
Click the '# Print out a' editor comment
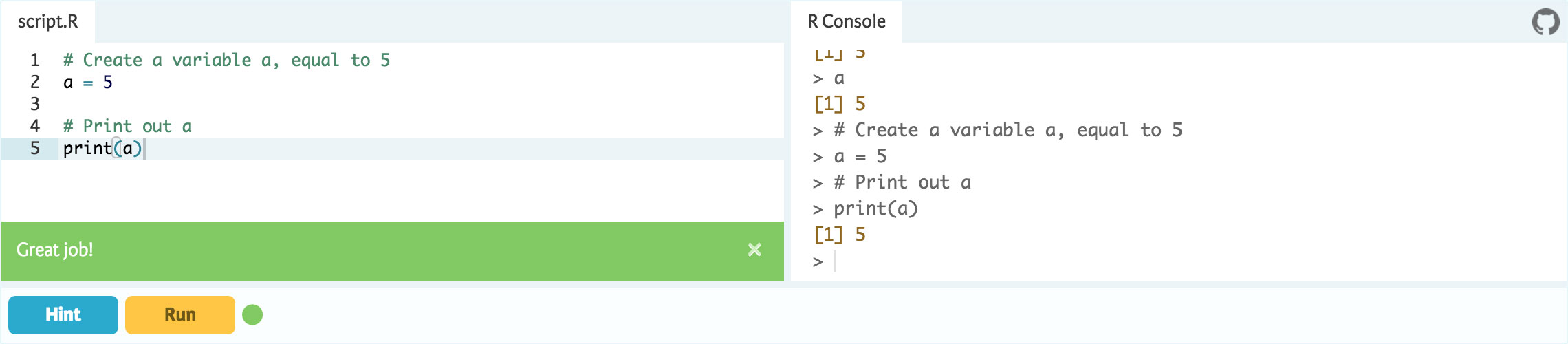coord(127,127)
